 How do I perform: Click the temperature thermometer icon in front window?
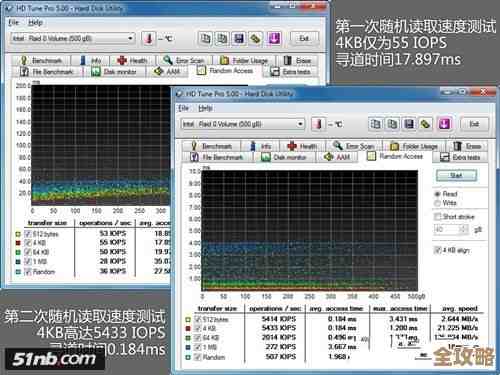pos(318,124)
